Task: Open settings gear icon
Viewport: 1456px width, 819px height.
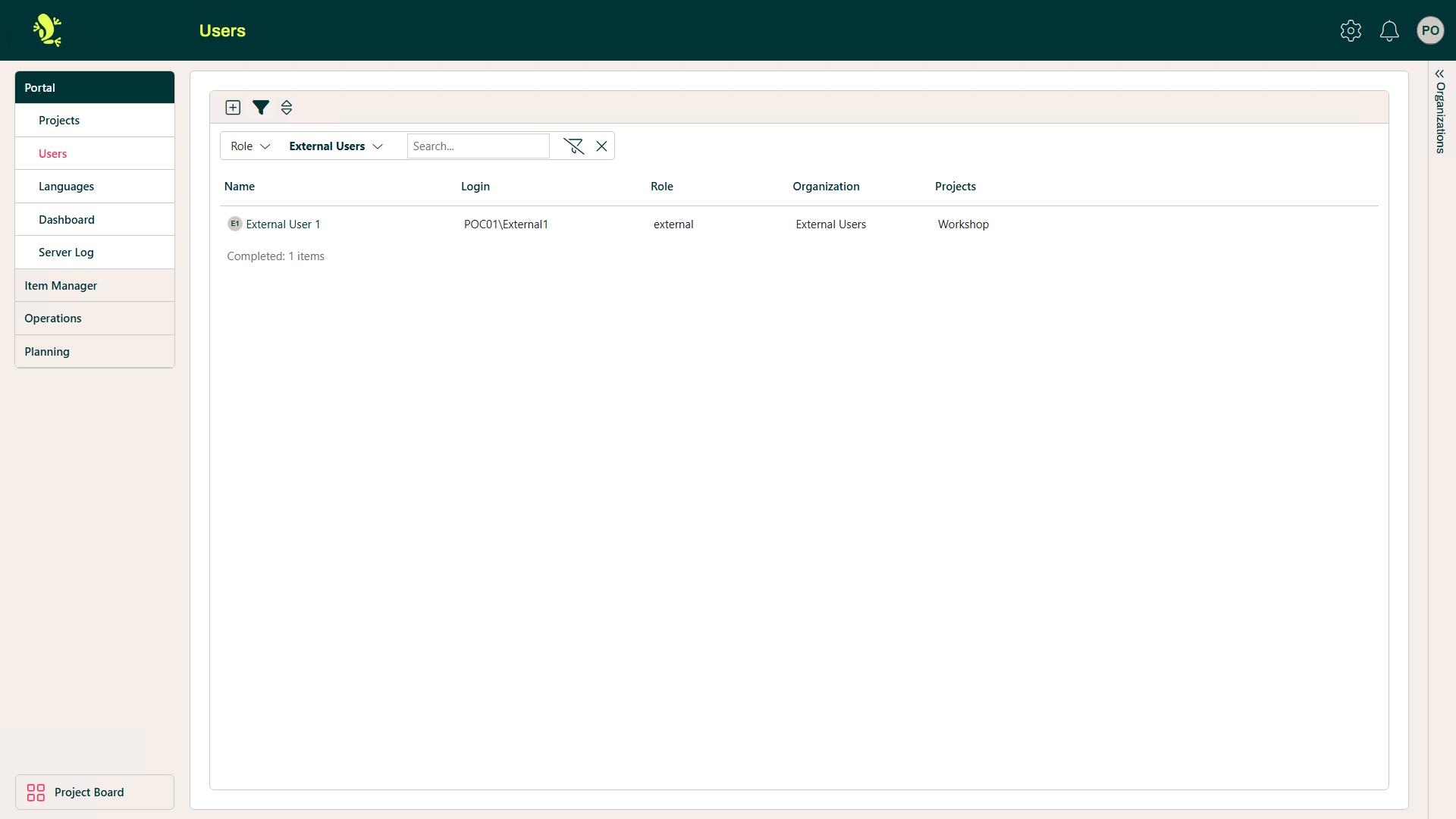Action: 1351,31
